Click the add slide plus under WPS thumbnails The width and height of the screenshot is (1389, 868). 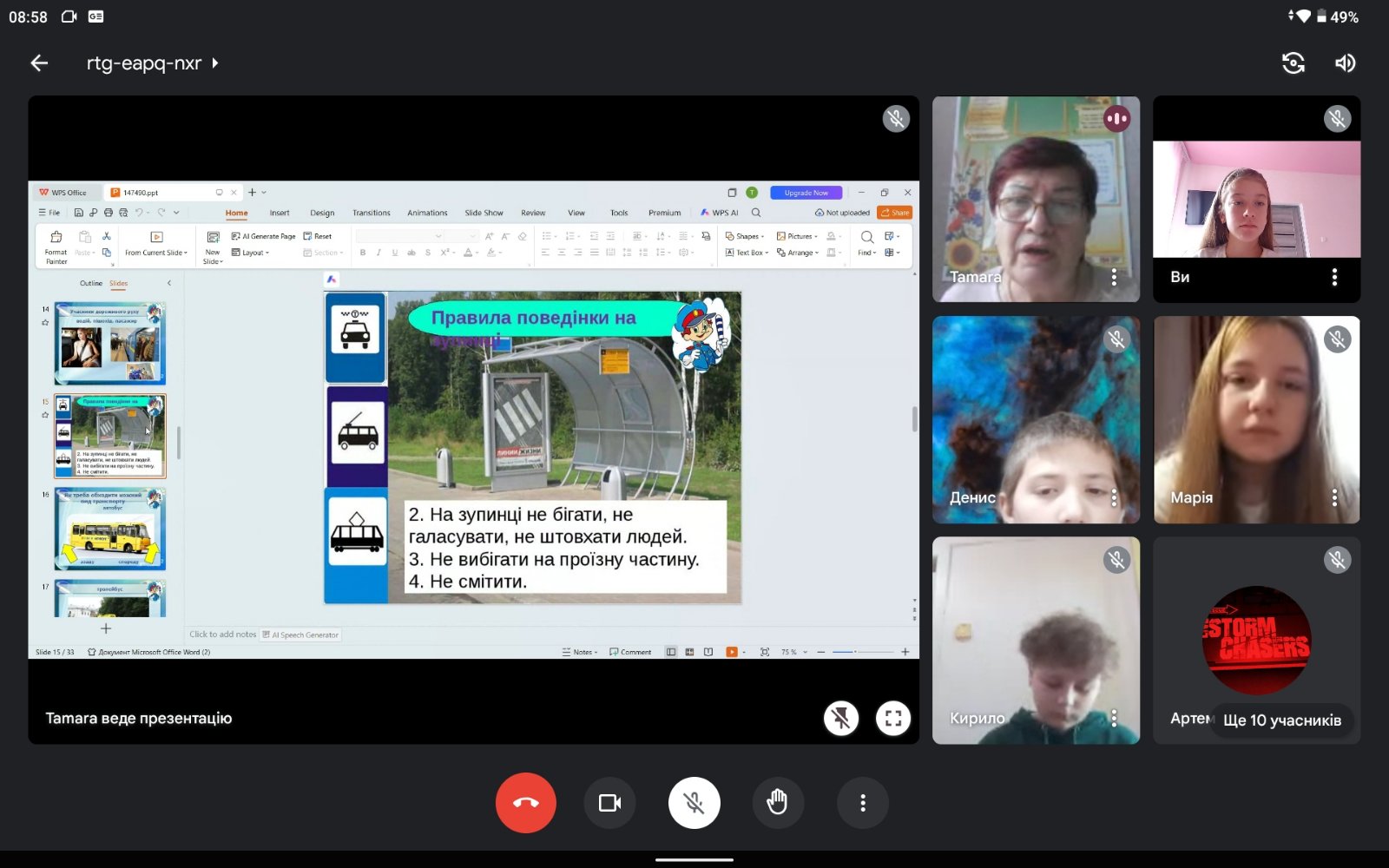point(106,628)
